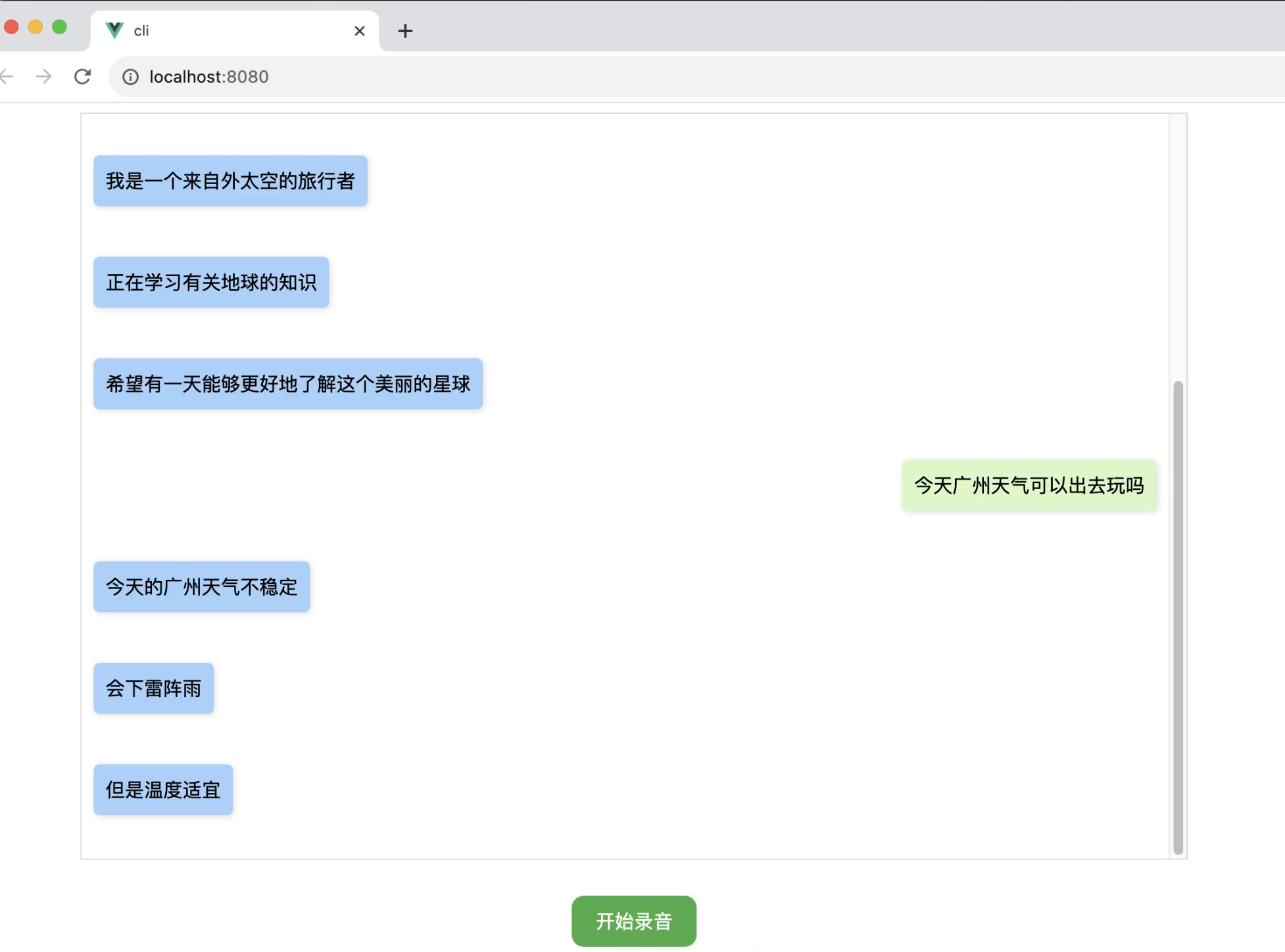The width and height of the screenshot is (1285, 952).
Task: Click the browser reload icon
Action: tap(82, 77)
